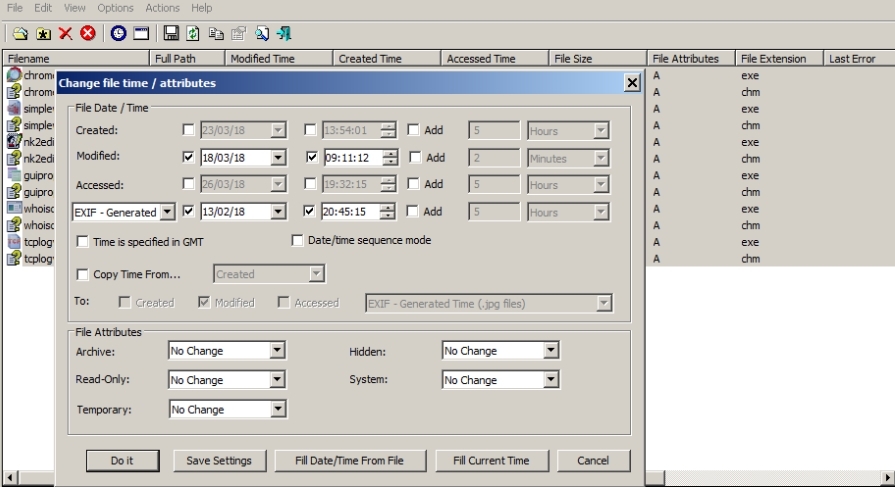This screenshot has height=487, width=895.
Task: Select the first simple file row icon
Action: [x=14, y=108]
